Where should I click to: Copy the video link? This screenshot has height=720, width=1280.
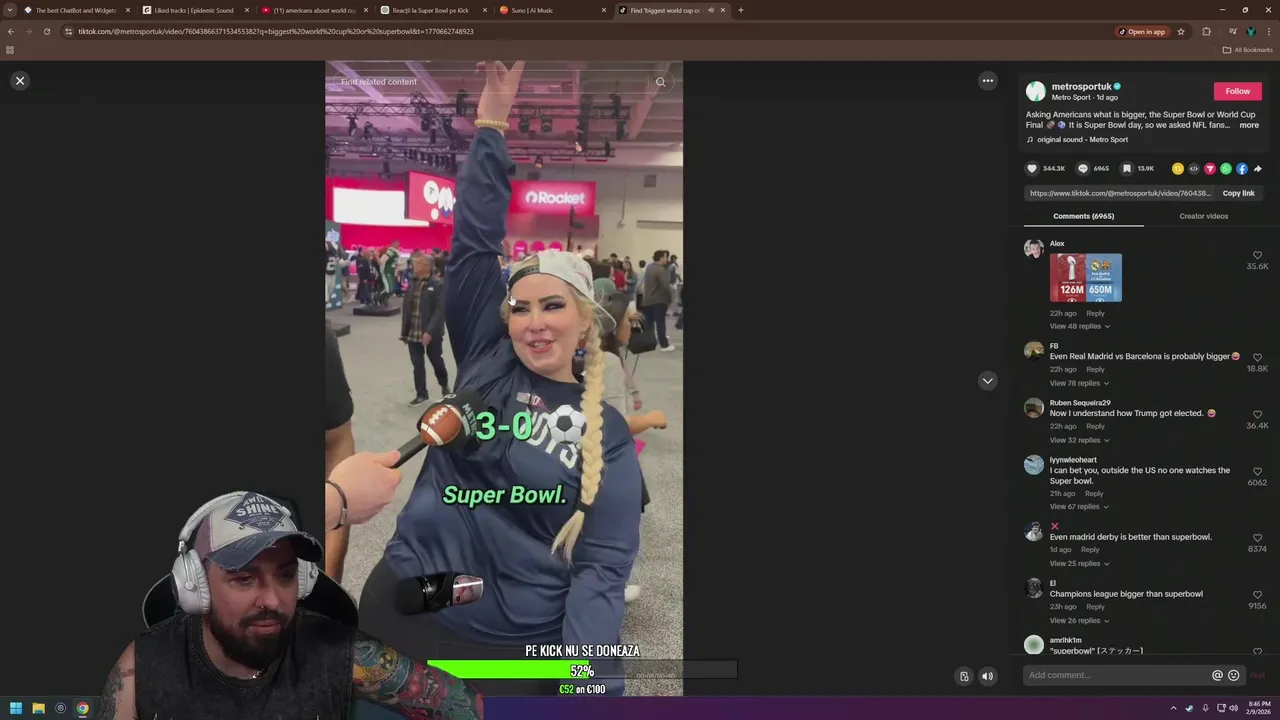1238,193
